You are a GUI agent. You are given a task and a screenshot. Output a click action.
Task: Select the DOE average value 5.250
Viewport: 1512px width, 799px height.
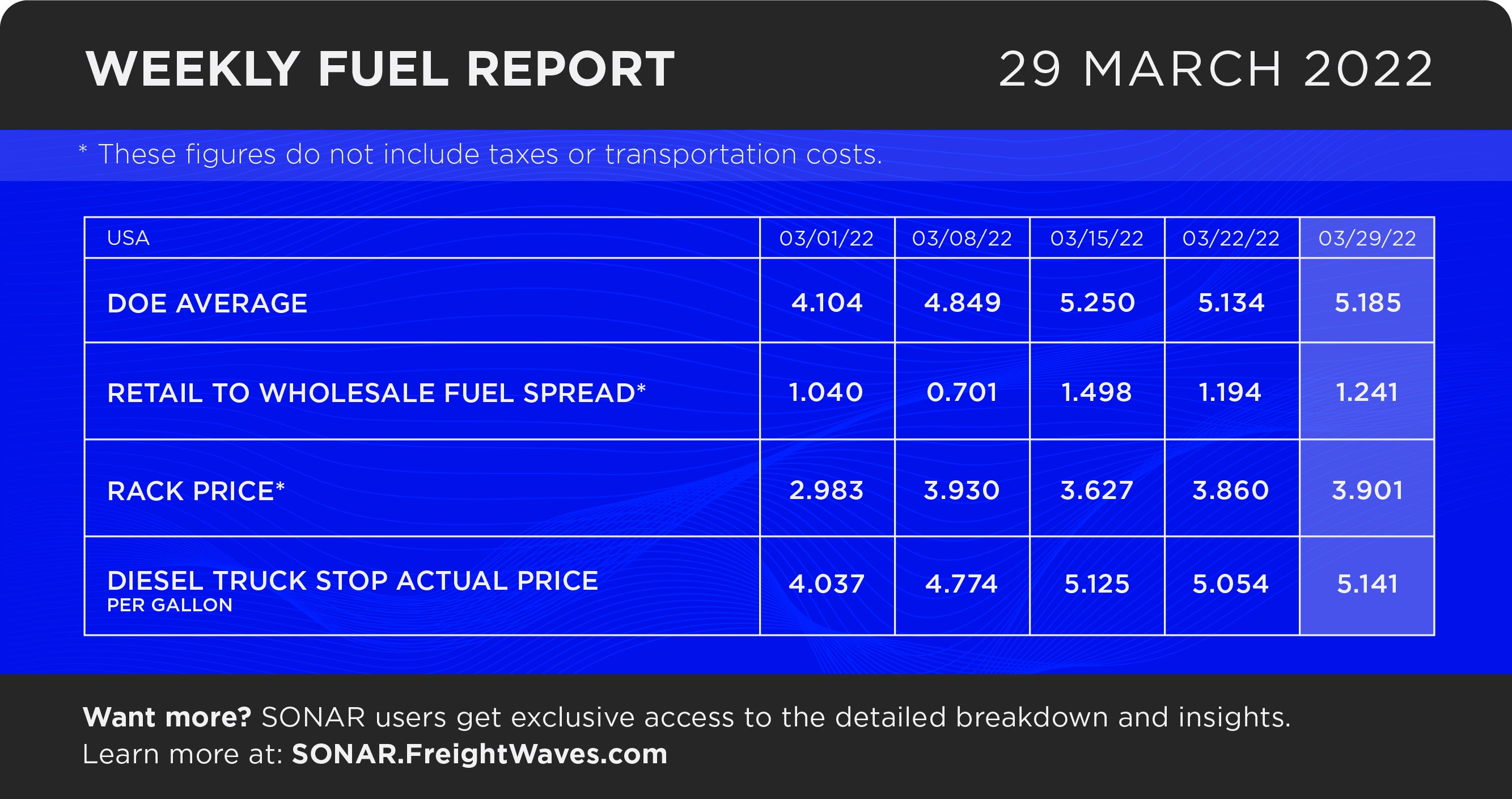[x=1097, y=303]
